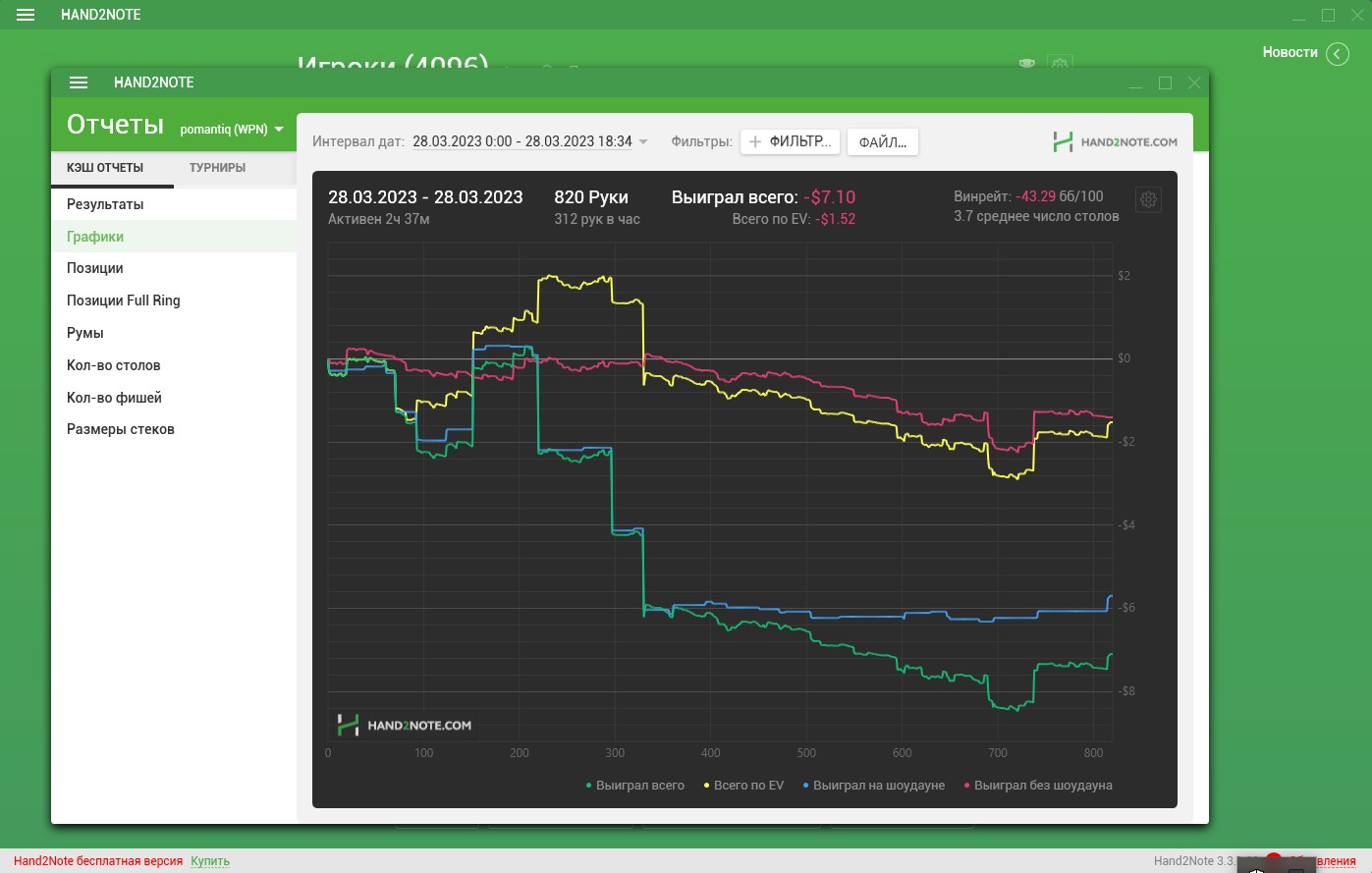Toggle Всего по EV series in legend

click(743, 786)
